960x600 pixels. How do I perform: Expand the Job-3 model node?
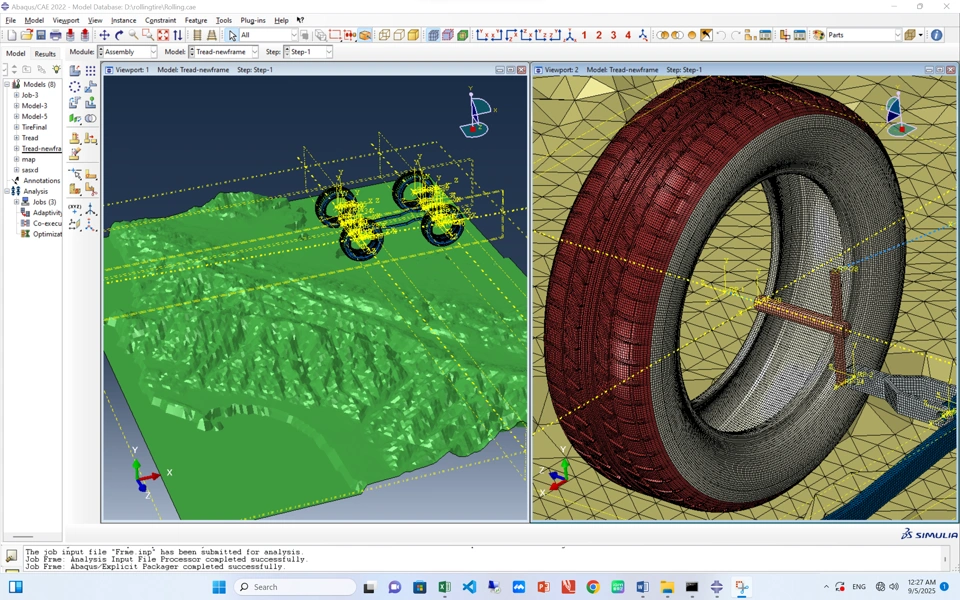tap(17, 95)
